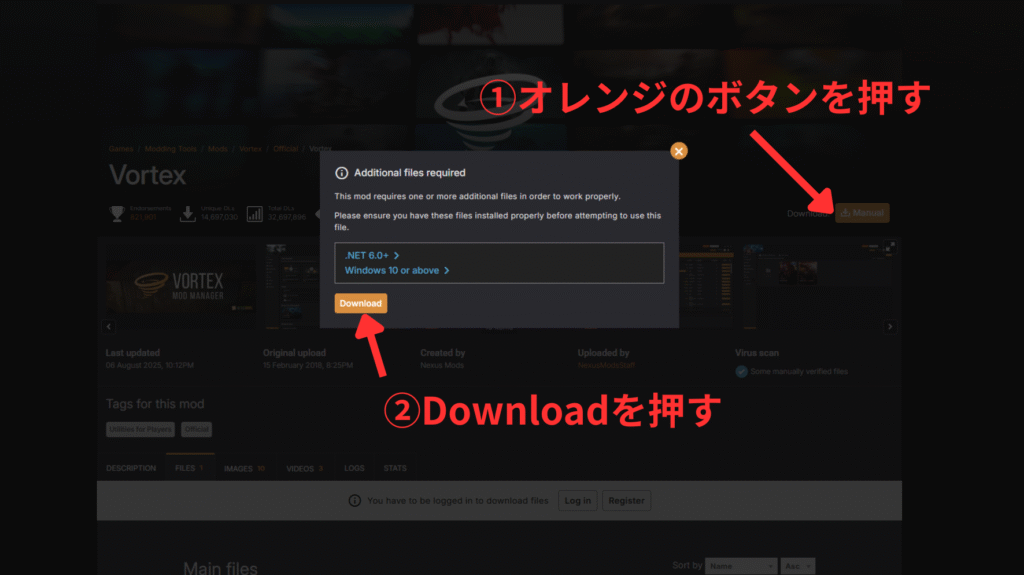
Task: Switch to the Logs tab
Action: pos(354,468)
